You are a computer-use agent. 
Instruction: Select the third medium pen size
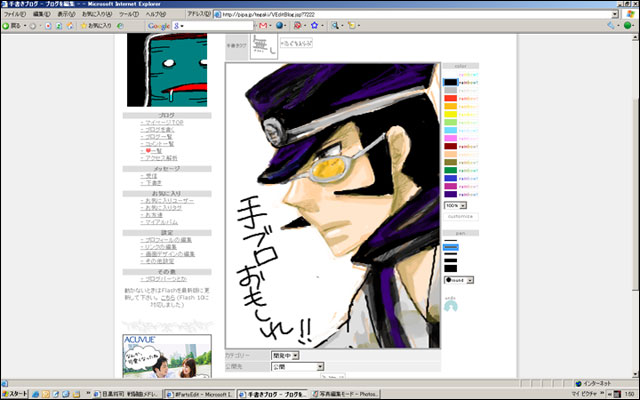(451, 254)
